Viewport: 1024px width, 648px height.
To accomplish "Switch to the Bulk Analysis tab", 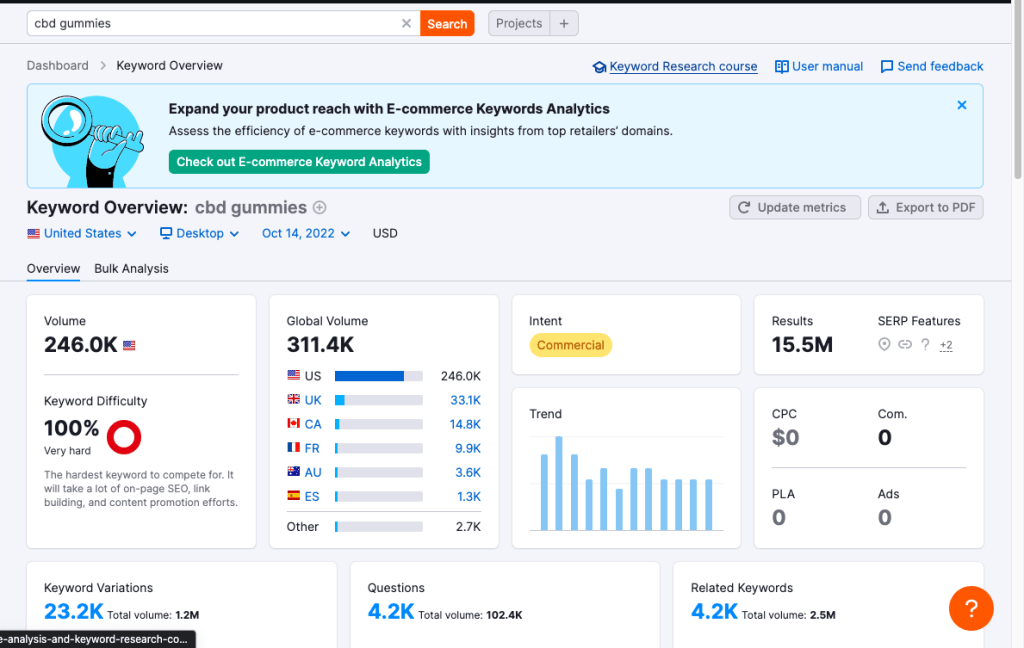I will coord(131,269).
